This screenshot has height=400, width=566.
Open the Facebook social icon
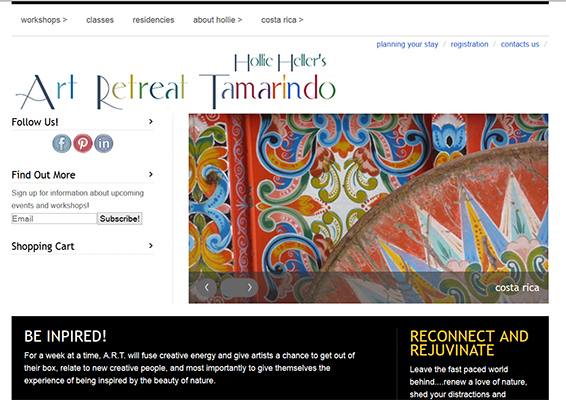pos(62,143)
